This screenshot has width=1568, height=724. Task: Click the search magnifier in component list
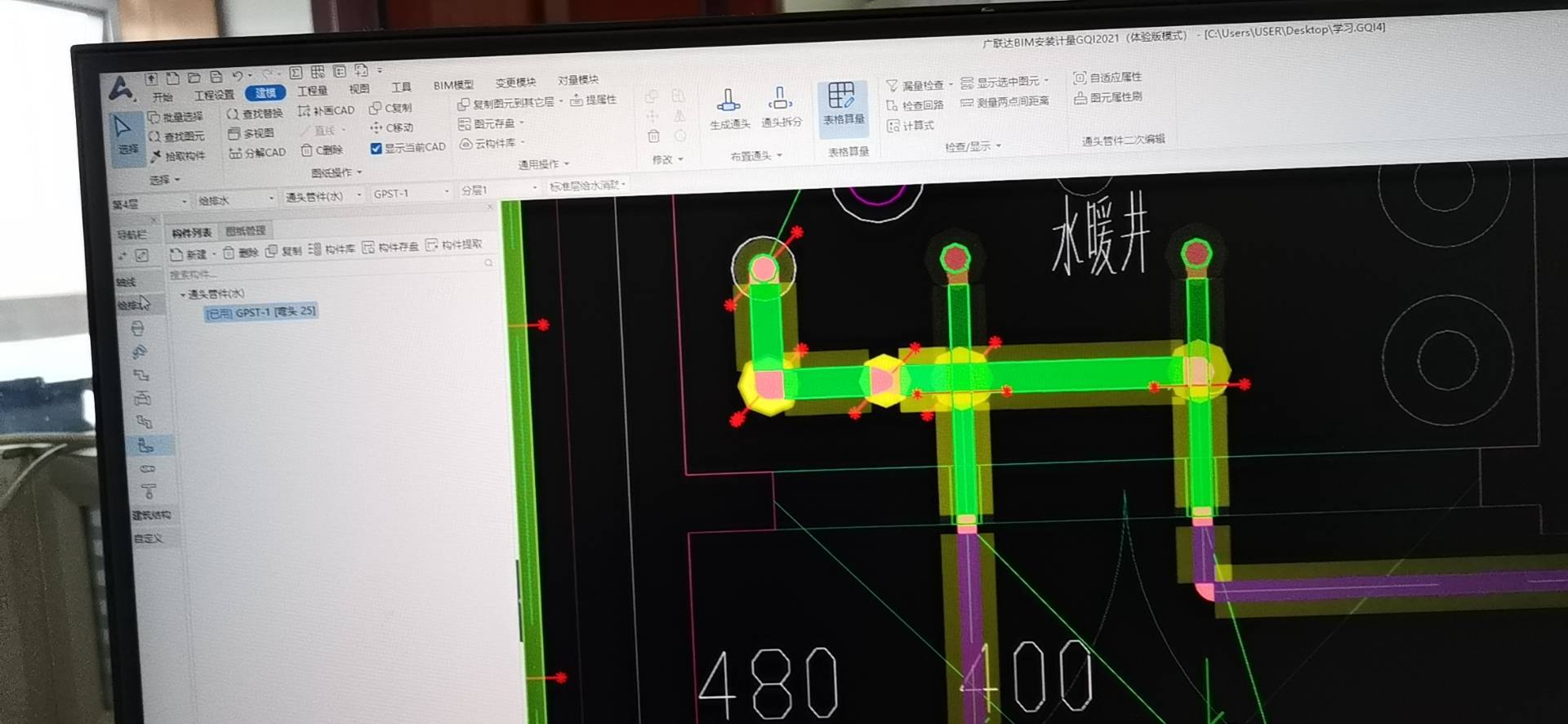(488, 263)
